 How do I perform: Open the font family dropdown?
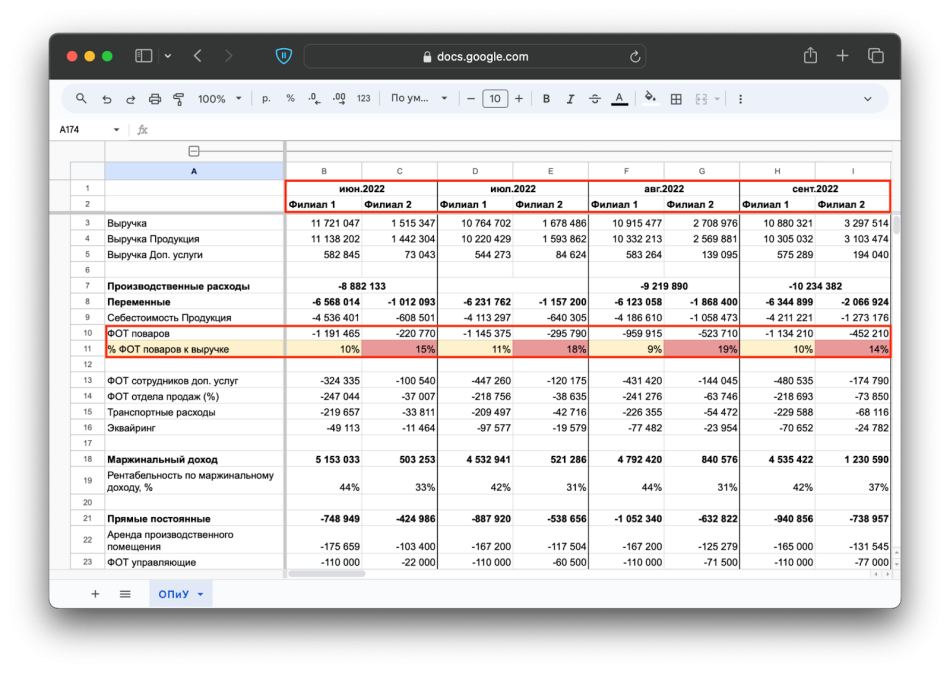pos(416,99)
